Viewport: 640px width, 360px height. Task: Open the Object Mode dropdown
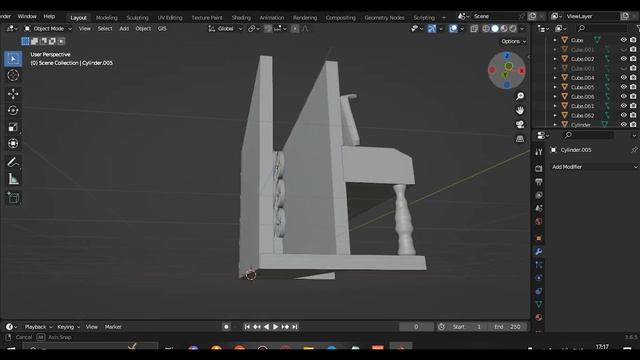48,29
